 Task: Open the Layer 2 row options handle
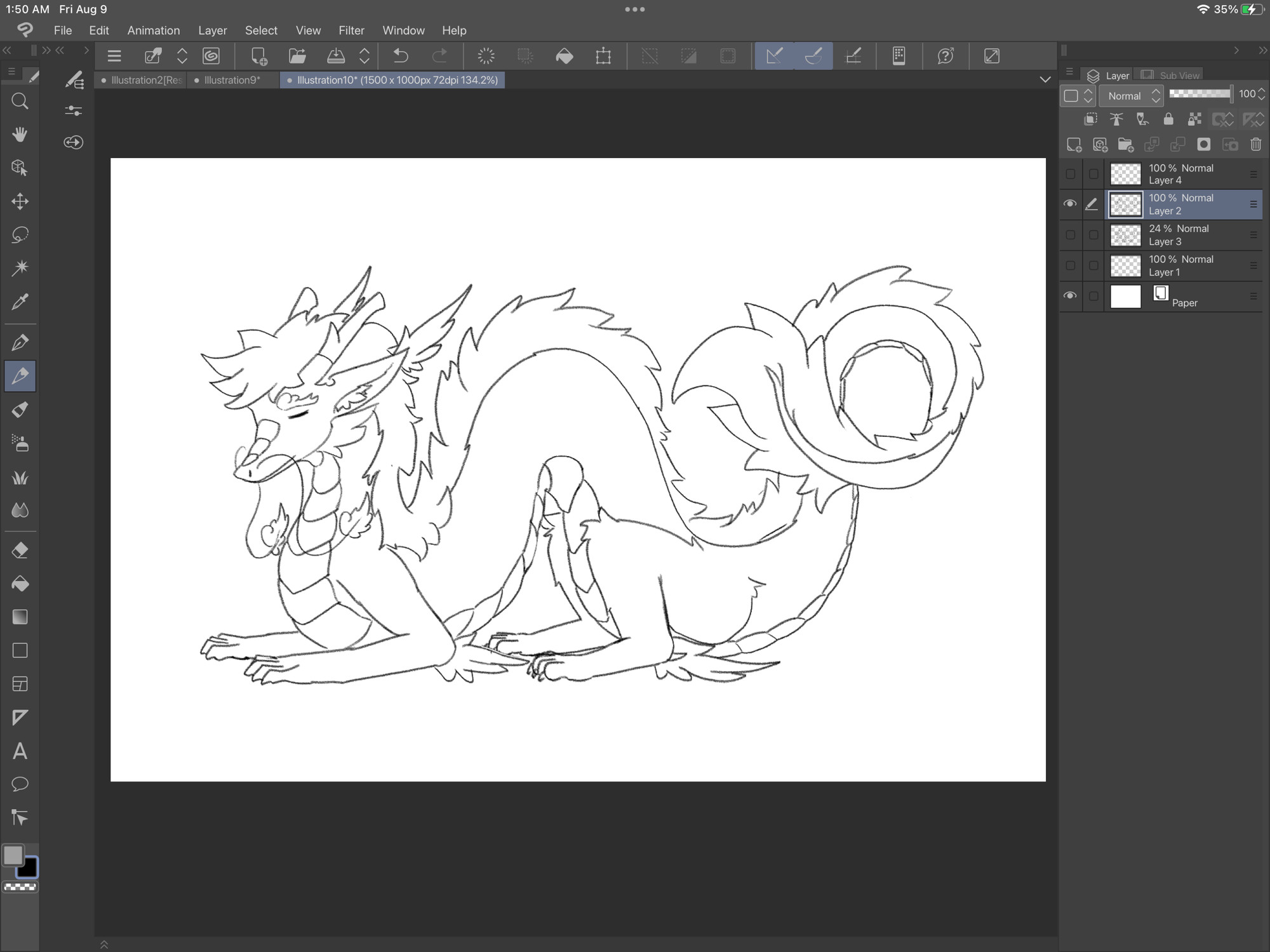1253,204
